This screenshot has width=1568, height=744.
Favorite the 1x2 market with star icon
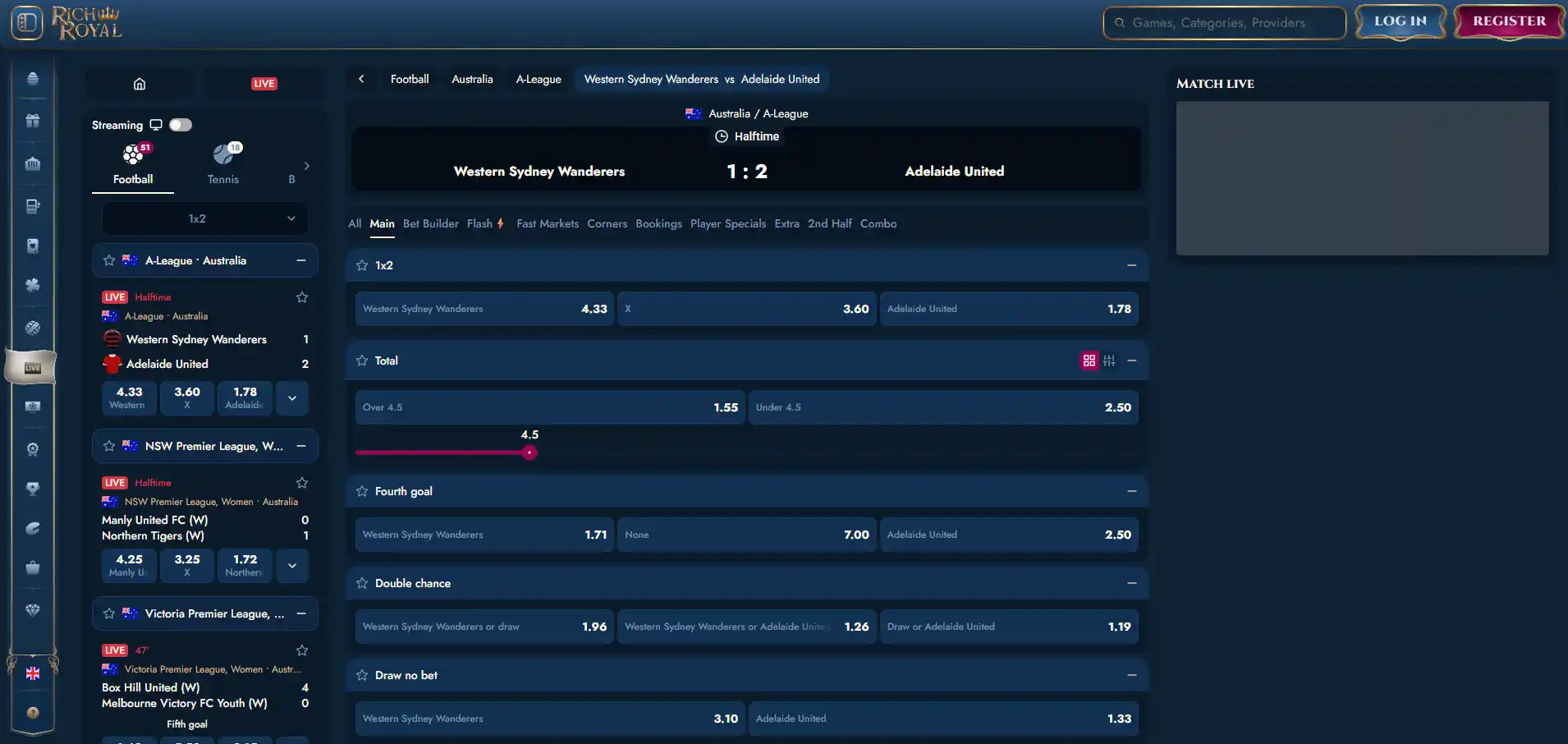tap(362, 265)
